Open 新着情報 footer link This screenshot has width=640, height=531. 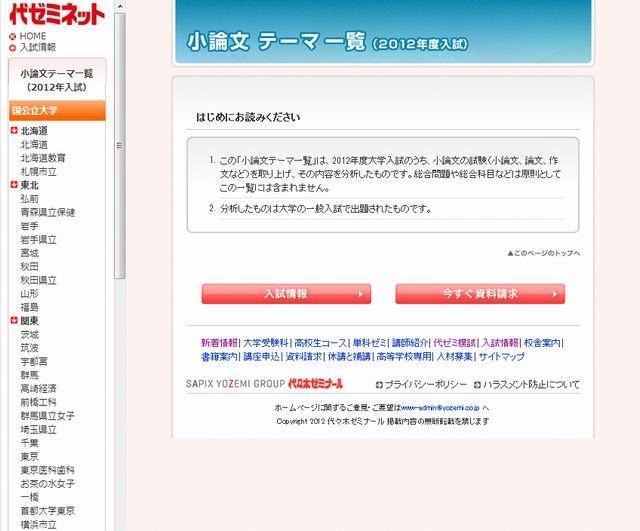(x=219, y=343)
